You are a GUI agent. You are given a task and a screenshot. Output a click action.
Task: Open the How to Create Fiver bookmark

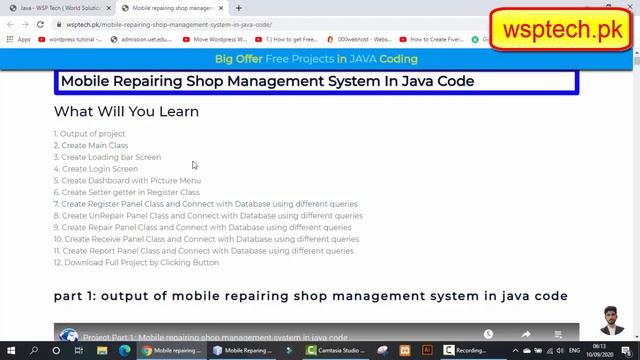point(431,39)
